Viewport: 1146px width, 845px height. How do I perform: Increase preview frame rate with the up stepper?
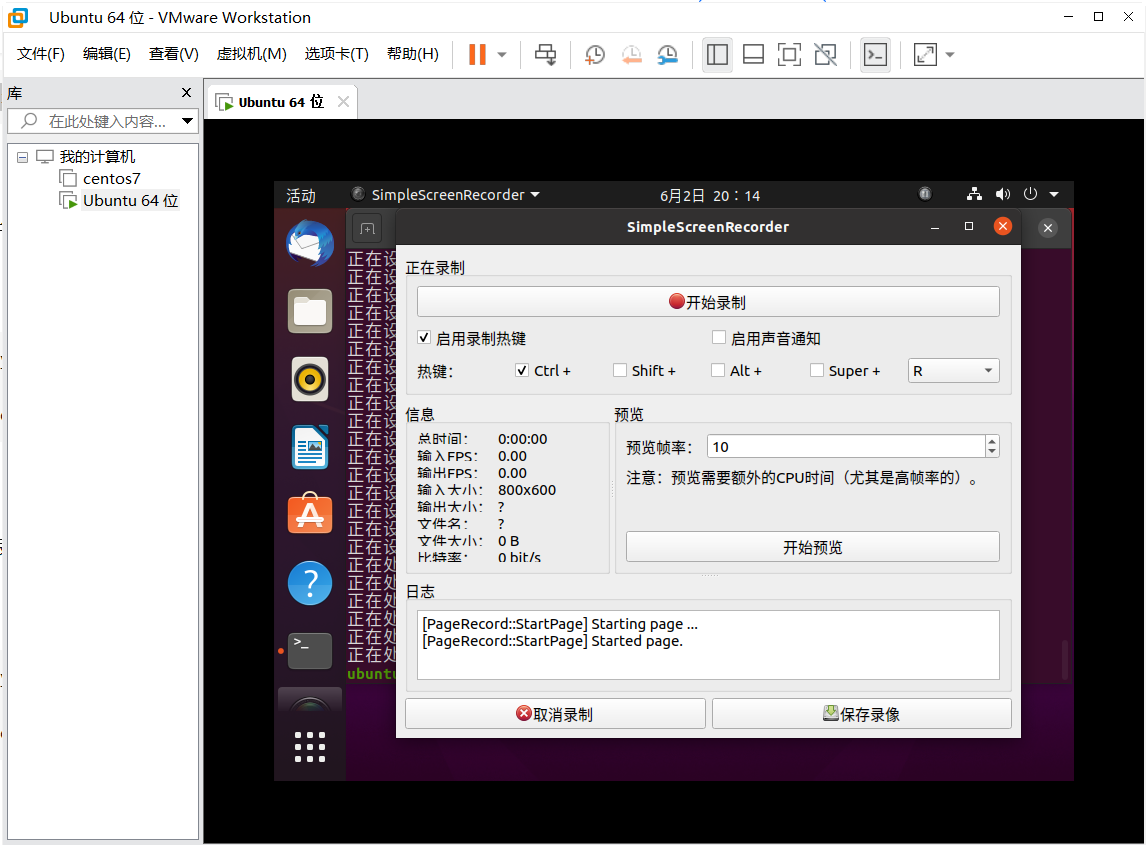point(990,441)
